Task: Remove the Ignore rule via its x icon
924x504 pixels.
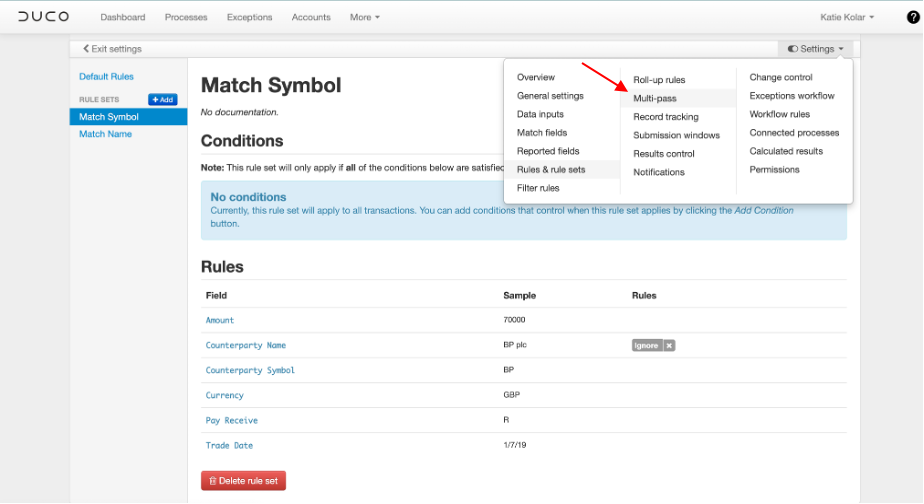Action: click(669, 346)
